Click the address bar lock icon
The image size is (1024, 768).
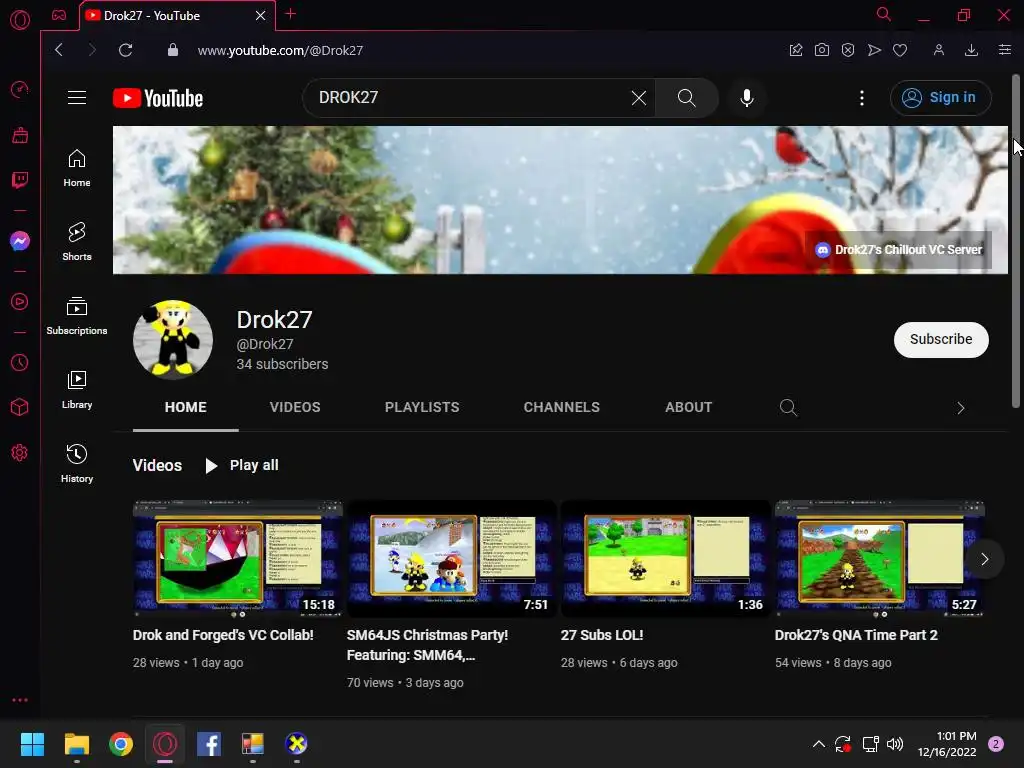tap(173, 50)
